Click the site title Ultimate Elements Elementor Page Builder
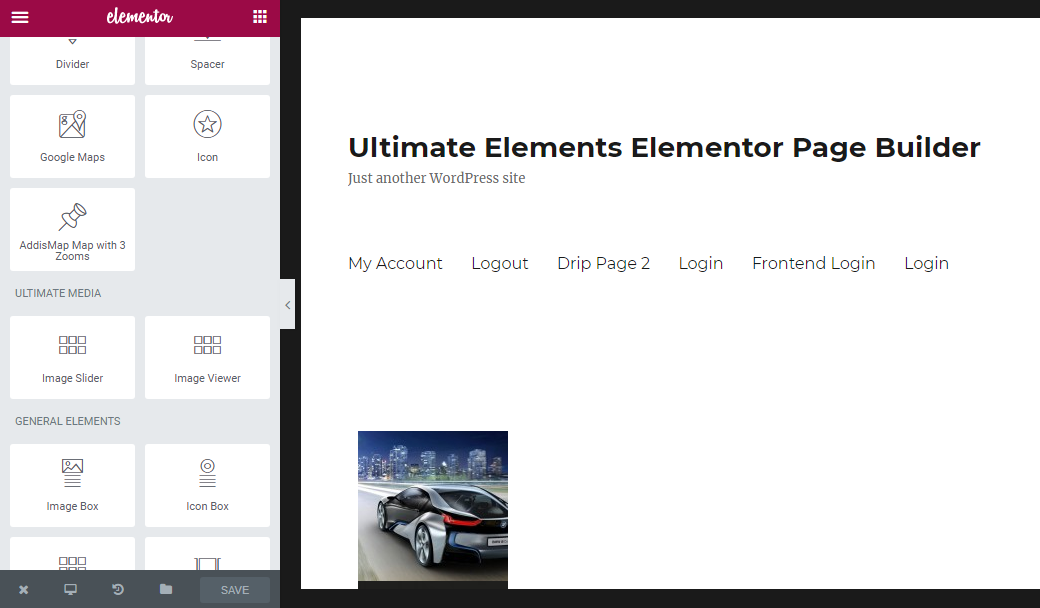Viewport: 1040px width, 608px height. coord(664,147)
